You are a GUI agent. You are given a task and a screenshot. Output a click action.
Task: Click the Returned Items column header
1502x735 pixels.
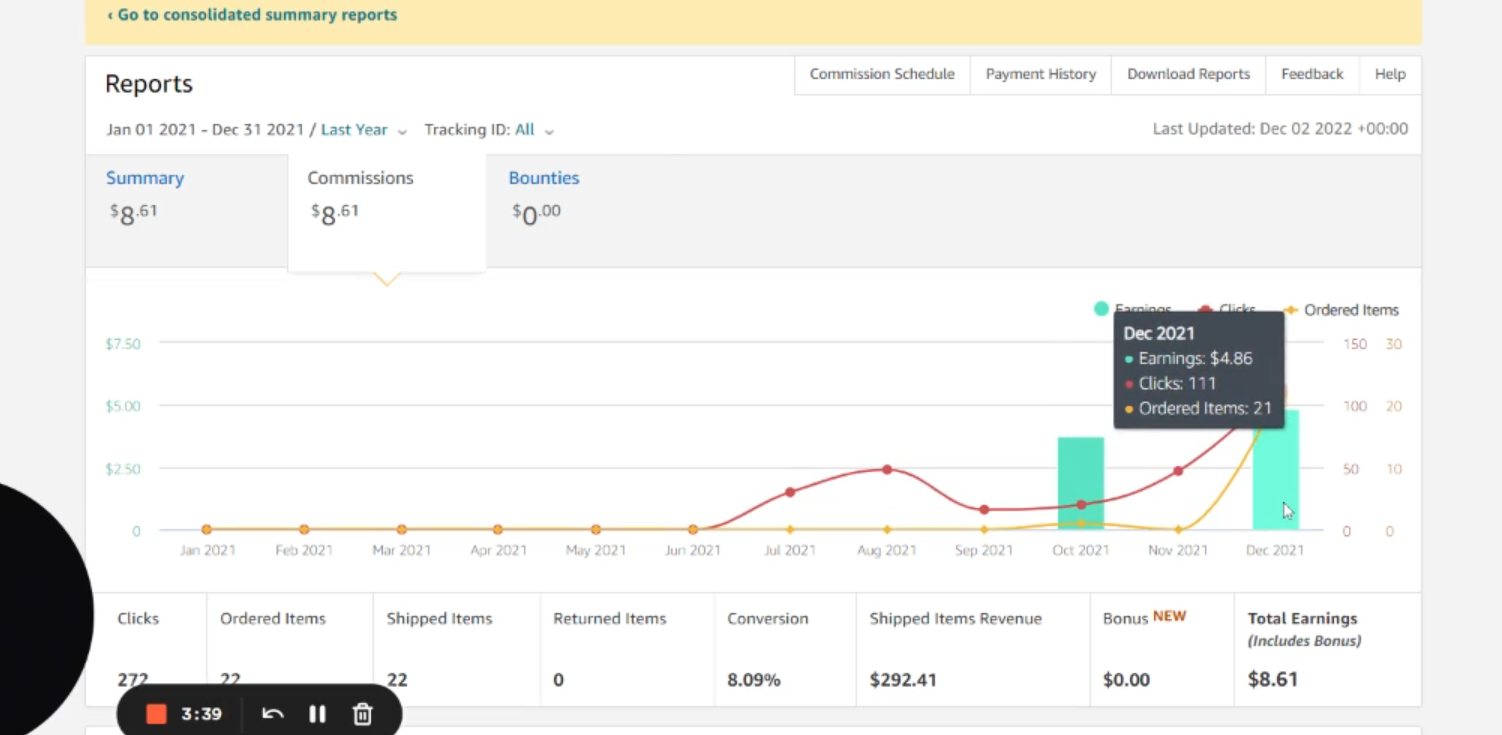click(x=610, y=619)
